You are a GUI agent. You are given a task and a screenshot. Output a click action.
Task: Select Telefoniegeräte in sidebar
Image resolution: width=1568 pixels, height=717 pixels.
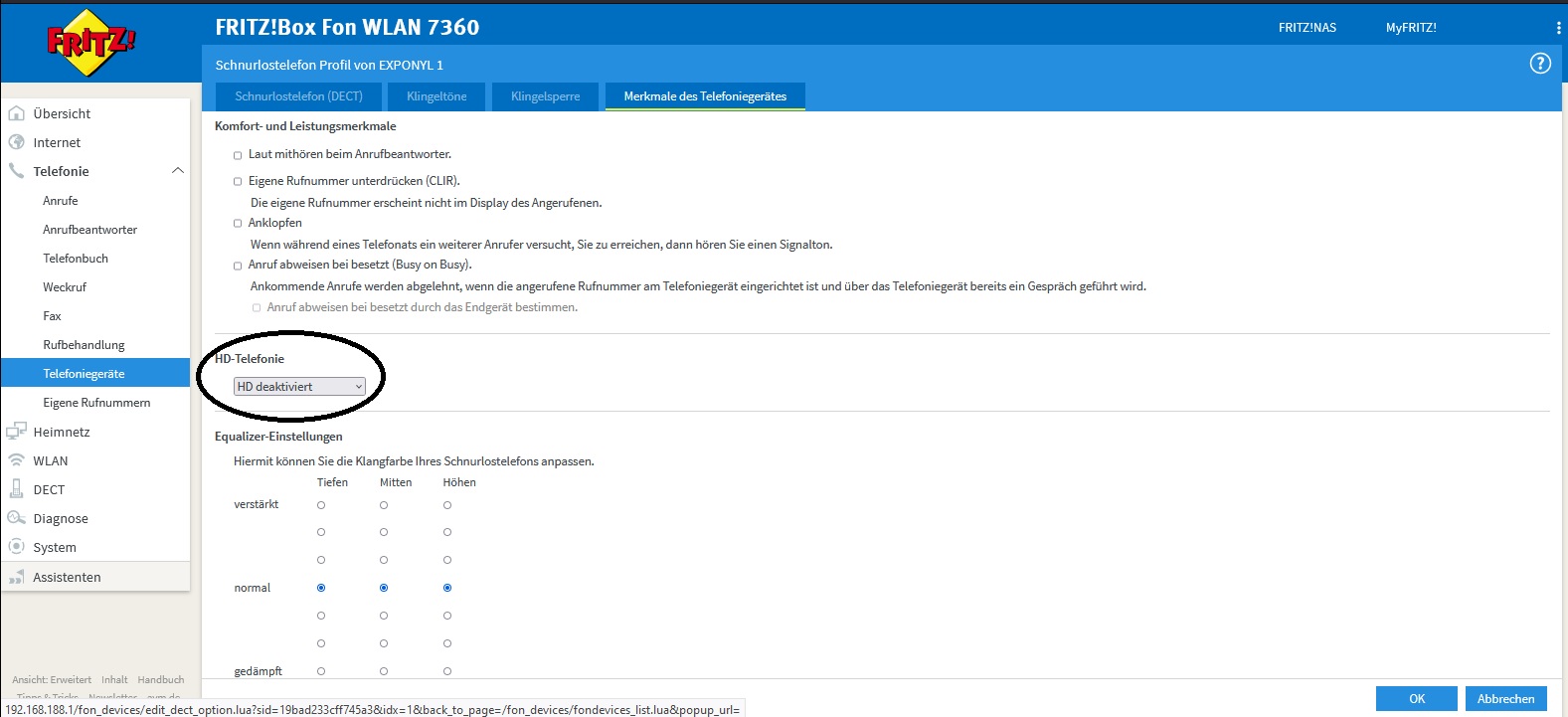[x=95, y=373]
